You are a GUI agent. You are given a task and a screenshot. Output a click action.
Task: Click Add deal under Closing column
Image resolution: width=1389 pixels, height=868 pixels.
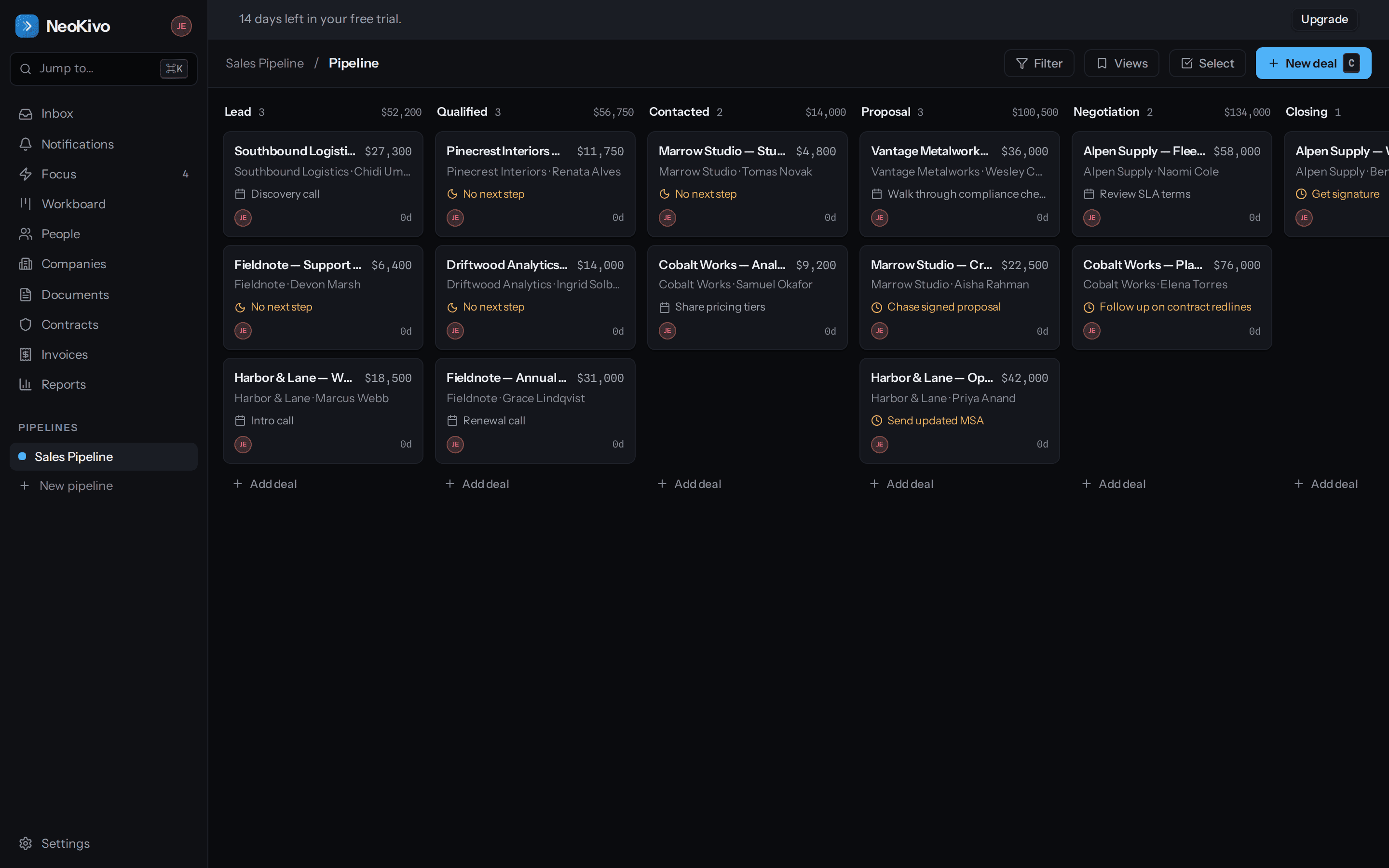point(1326,484)
